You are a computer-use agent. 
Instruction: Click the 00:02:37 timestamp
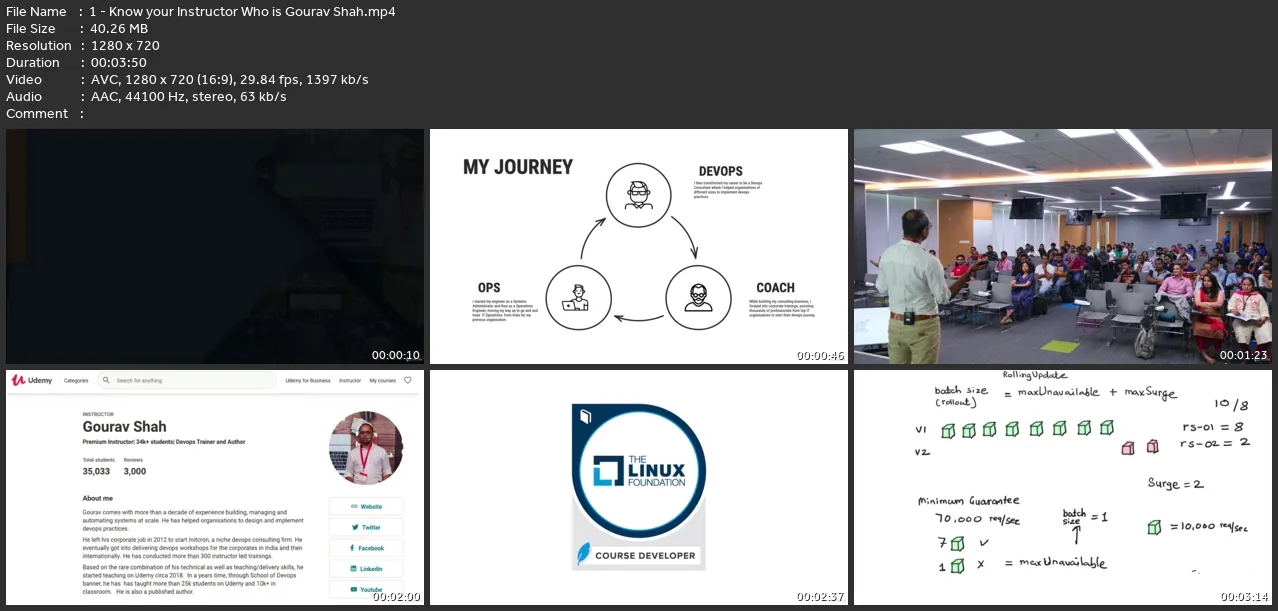coord(821,596)
